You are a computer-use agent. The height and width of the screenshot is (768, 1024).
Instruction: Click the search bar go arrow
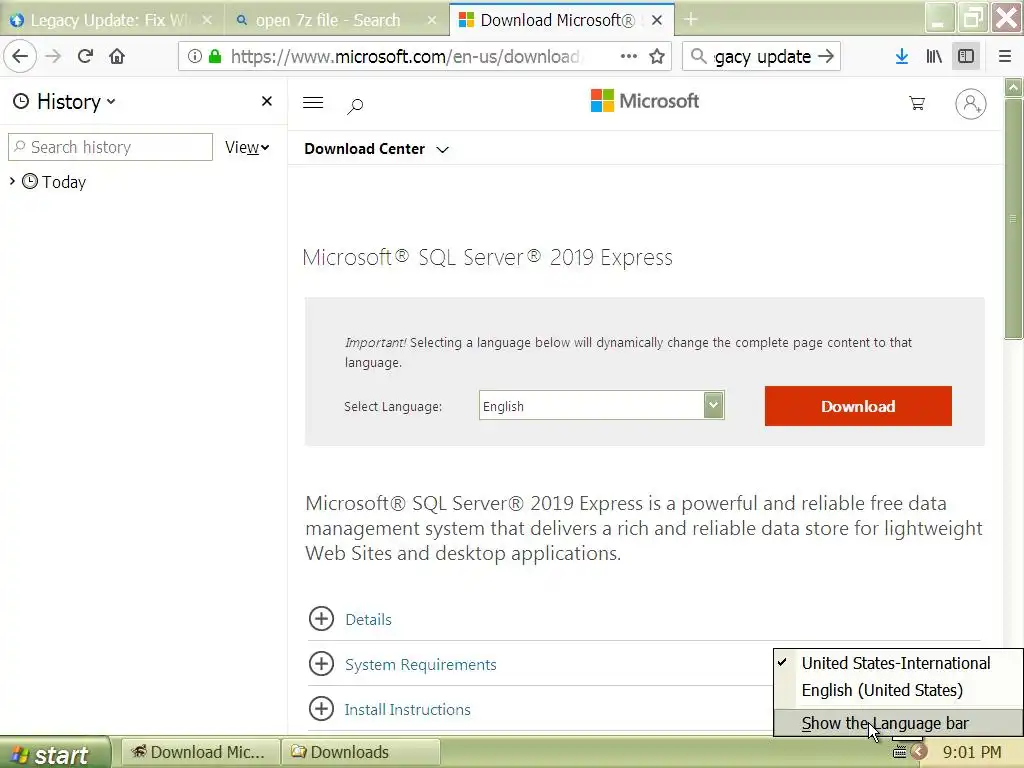click(x=825, y=56)
